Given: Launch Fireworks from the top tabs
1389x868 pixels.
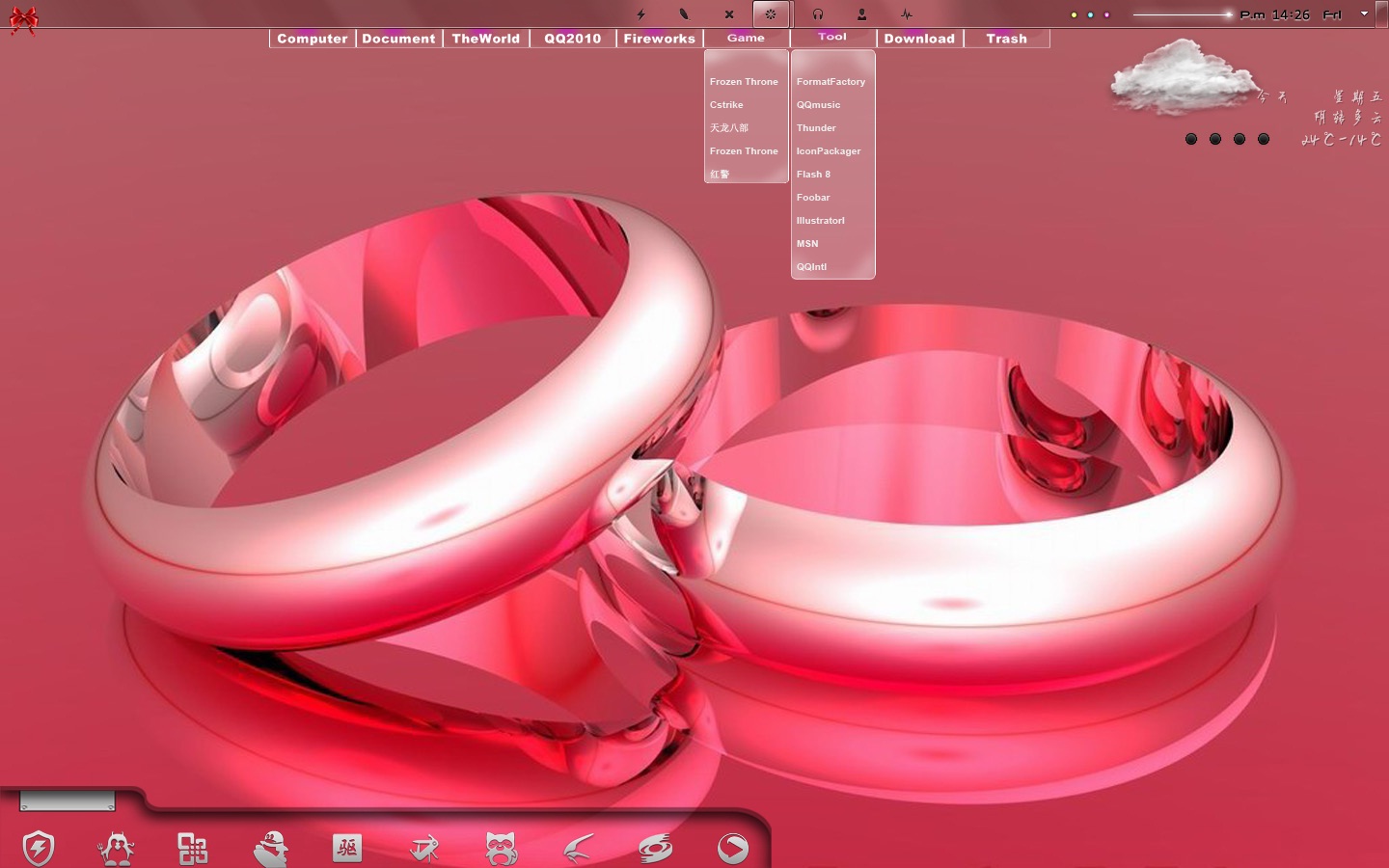Looking at the screenshot, I should pos(659,39).
